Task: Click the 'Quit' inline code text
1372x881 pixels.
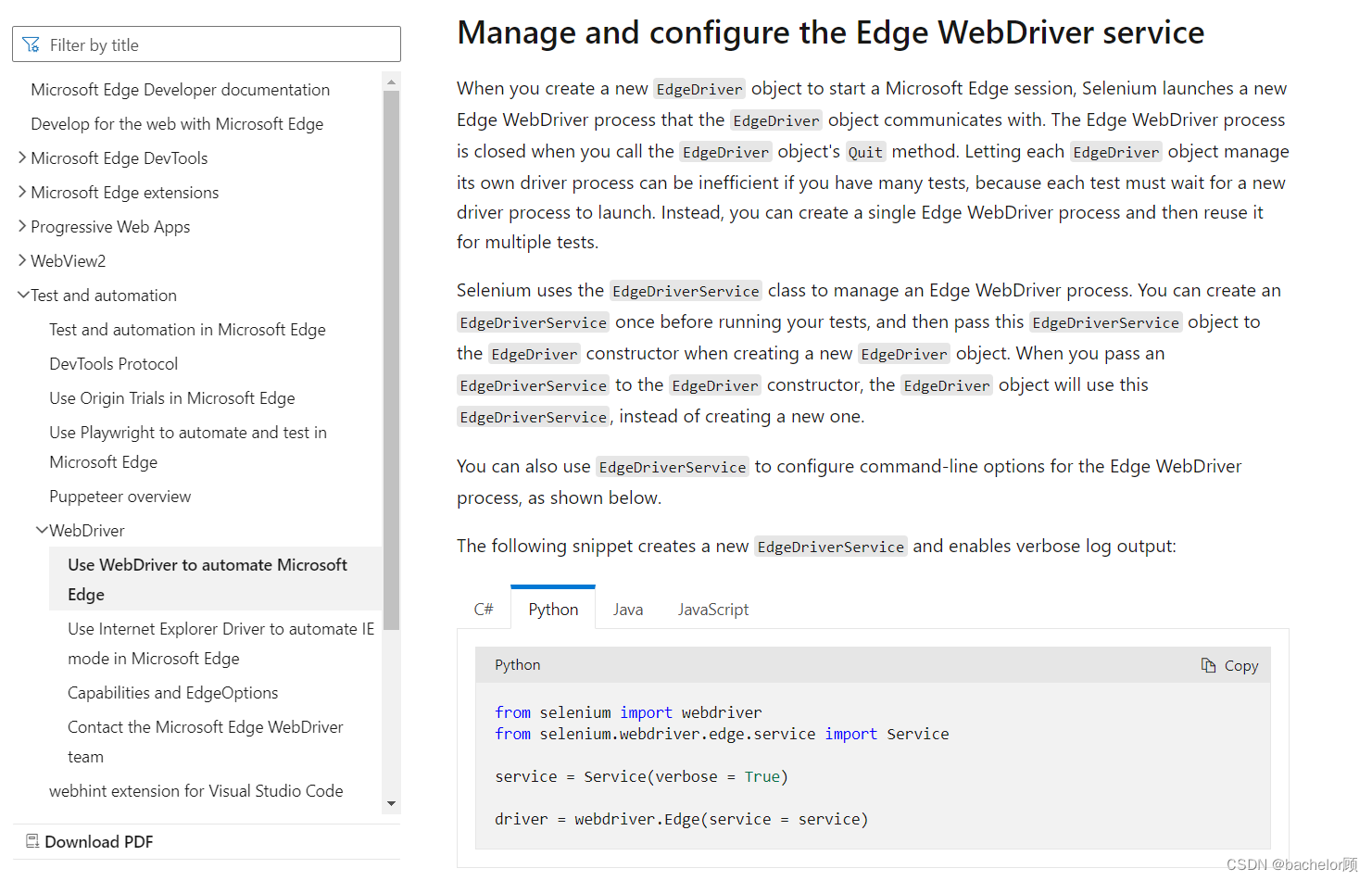Action: tap(865, 152)
